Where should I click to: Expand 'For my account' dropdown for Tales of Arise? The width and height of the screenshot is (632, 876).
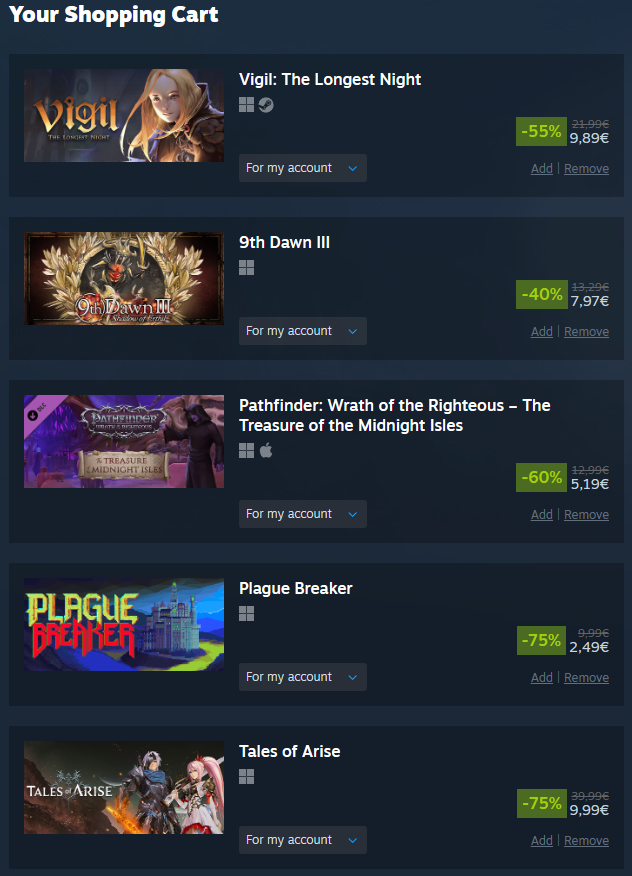pos(303,840)
